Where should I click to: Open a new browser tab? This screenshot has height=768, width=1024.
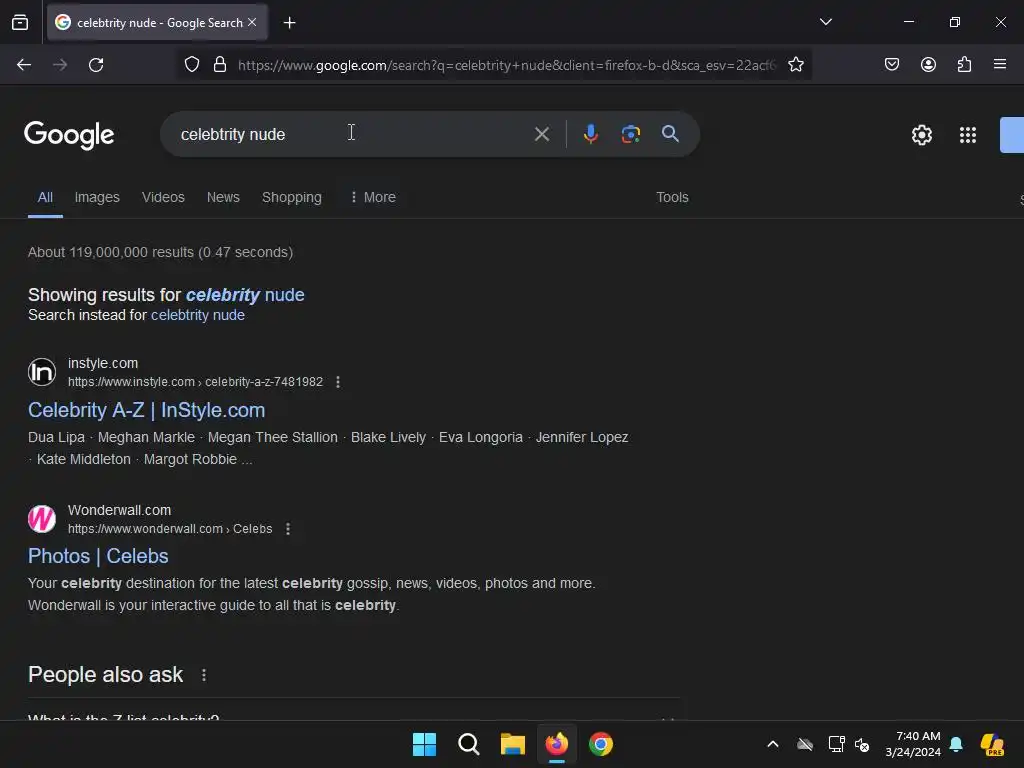point(289,23)
